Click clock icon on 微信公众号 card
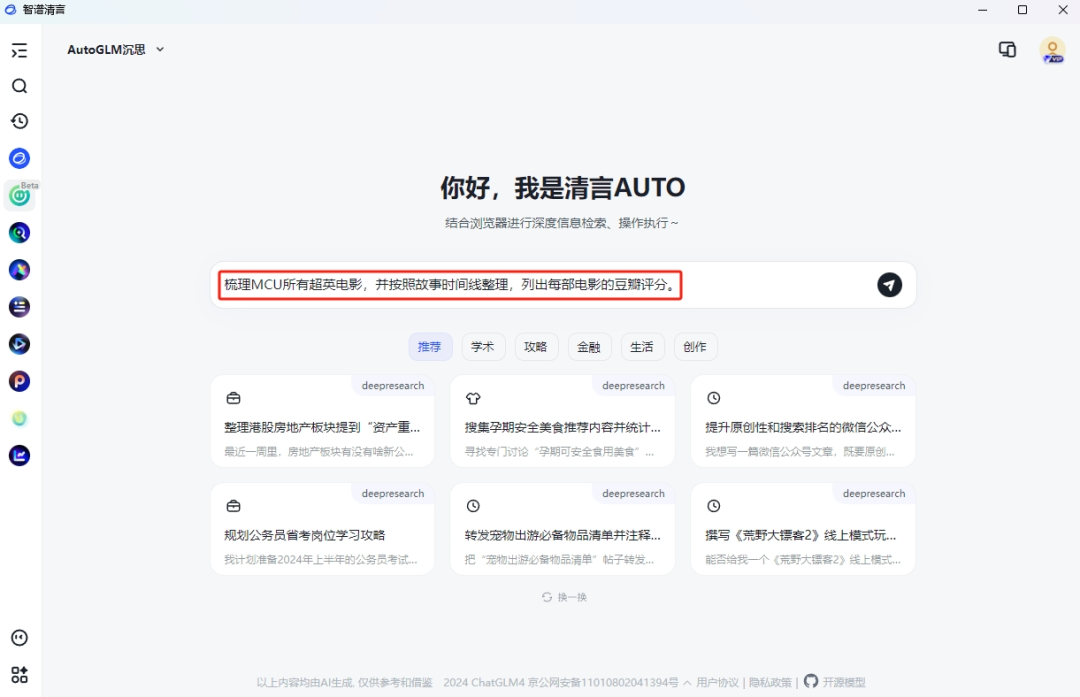The height and width of the screenshot is (697, 1080). (x=714, y=398)
